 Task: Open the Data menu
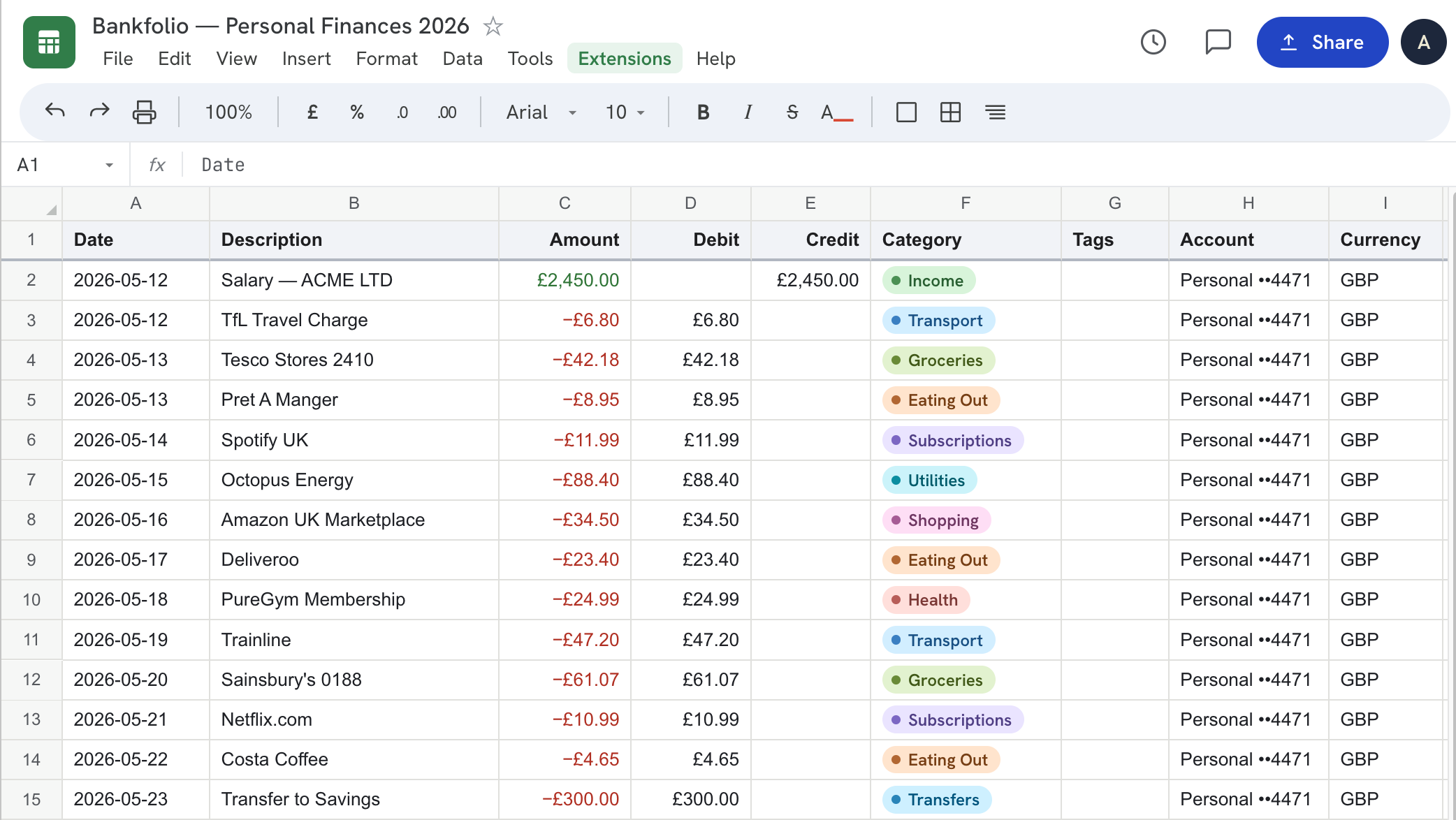click(x=463, y=59)
